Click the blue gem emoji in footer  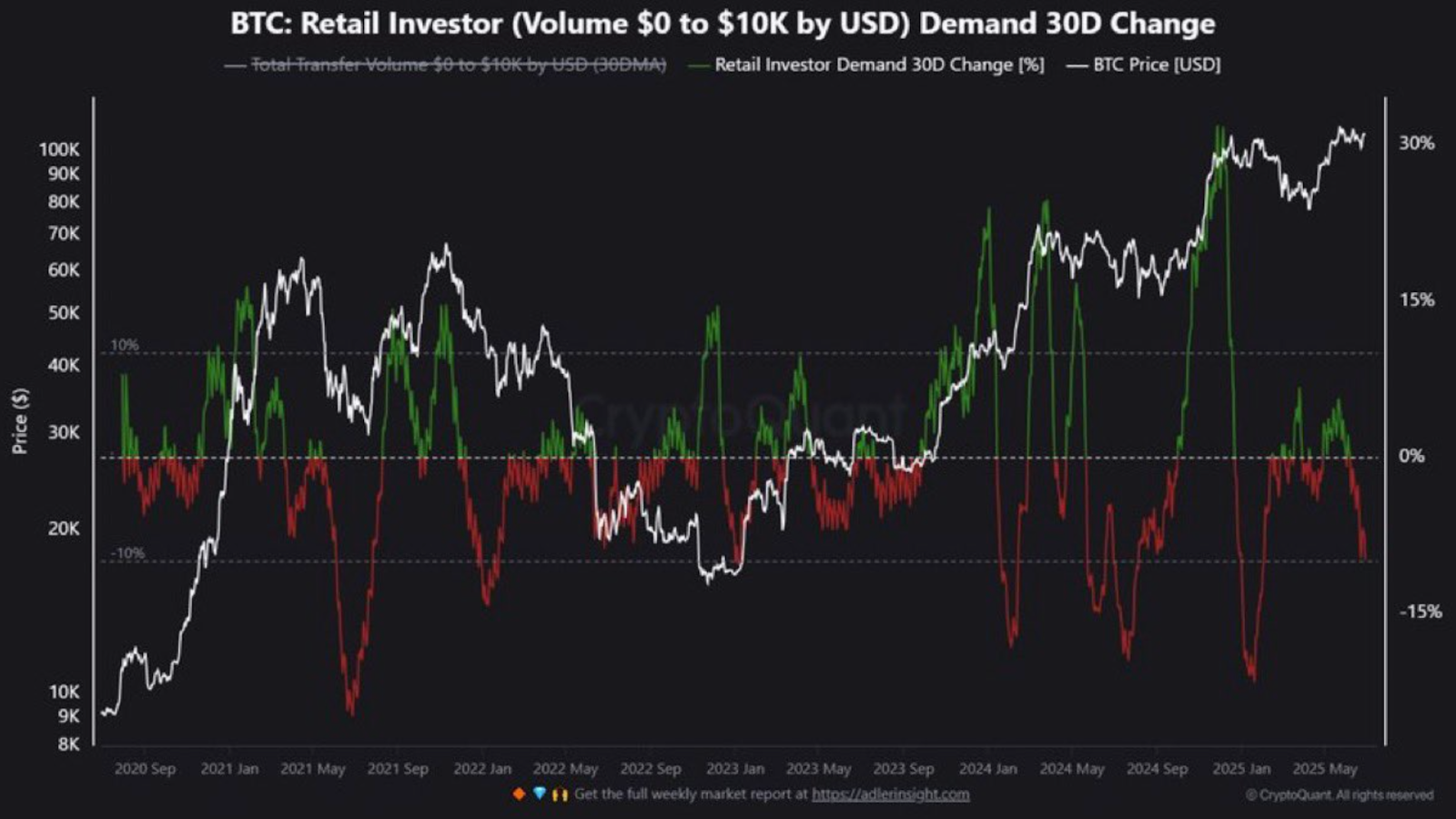click(x=539, y=794)
